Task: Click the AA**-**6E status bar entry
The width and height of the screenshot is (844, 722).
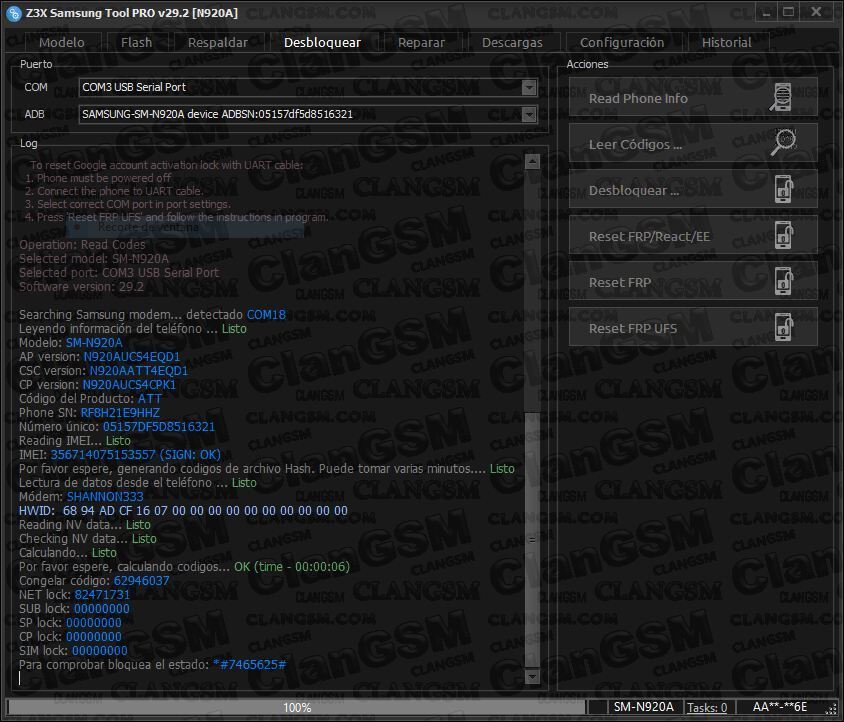Action: coord(780,707)
